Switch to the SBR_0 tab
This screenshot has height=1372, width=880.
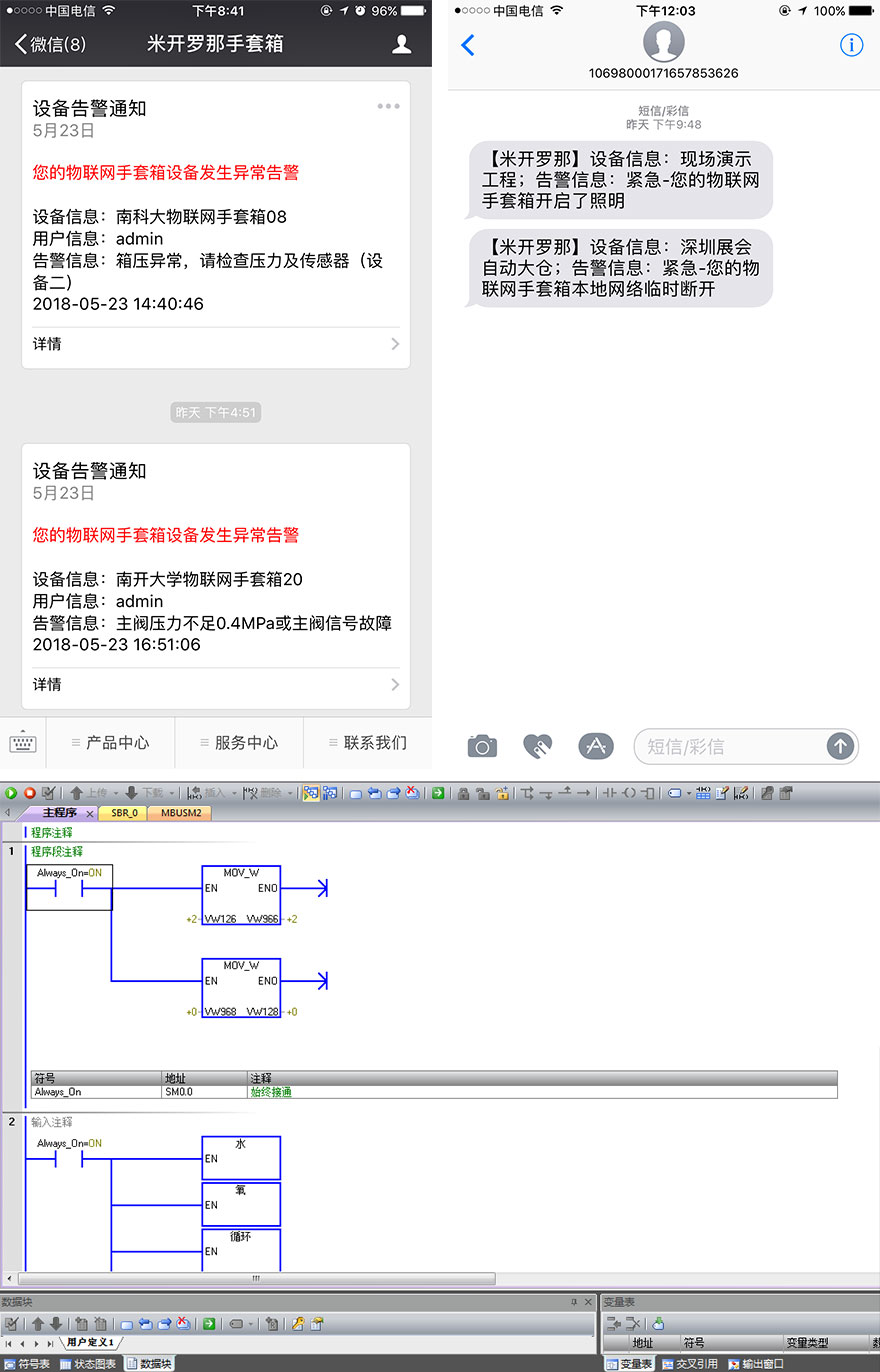[124, 813]
